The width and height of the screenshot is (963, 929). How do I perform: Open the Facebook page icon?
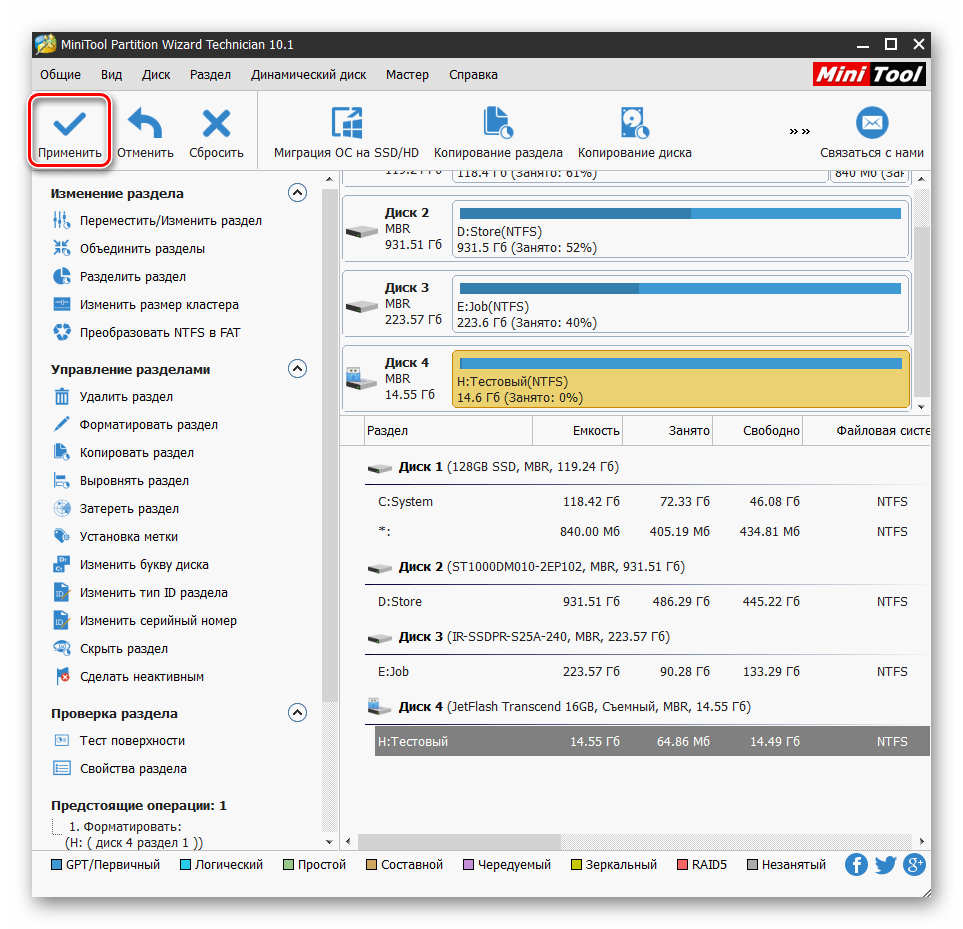856,865
